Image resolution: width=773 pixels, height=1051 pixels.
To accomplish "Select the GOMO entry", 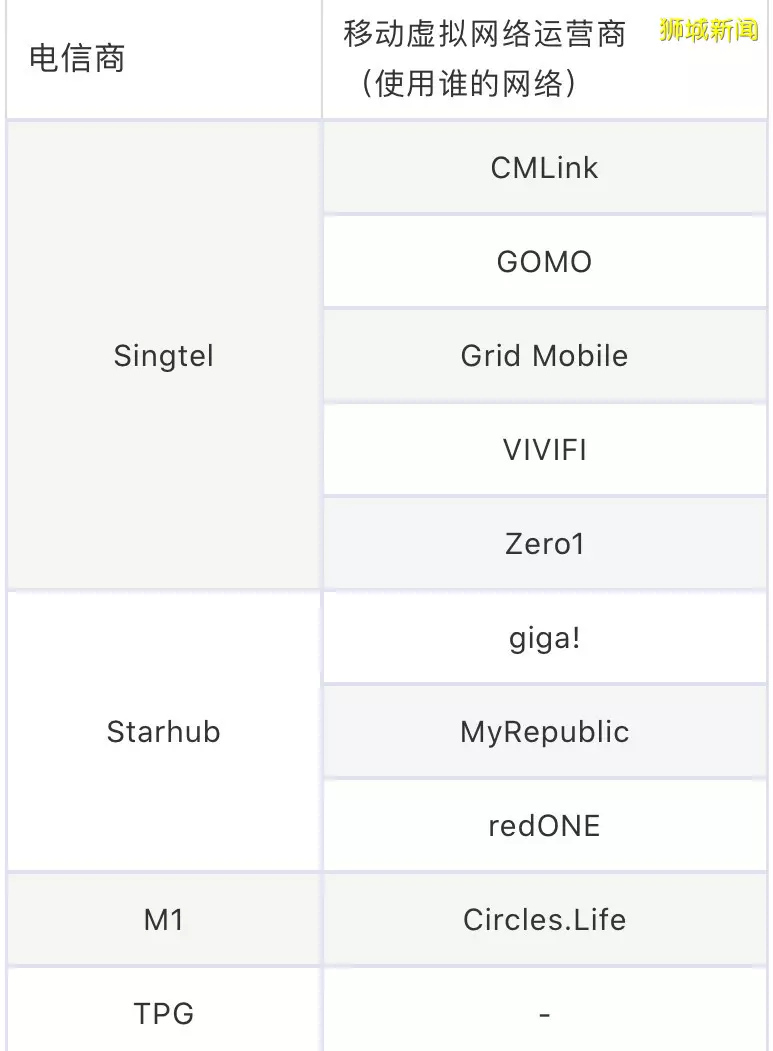I will [544, 261].
